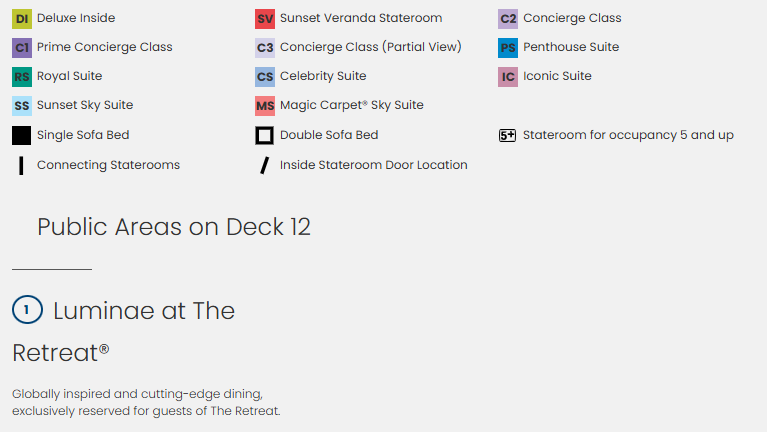The image size is (767, 432).
Task: Select the C2 Concierge Class badge
Action: coord(508,18)
